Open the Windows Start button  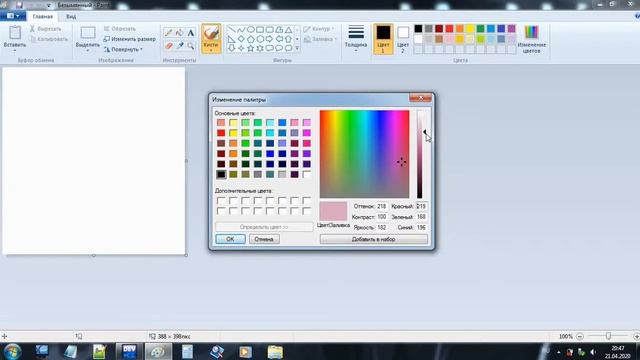[12, 351]
